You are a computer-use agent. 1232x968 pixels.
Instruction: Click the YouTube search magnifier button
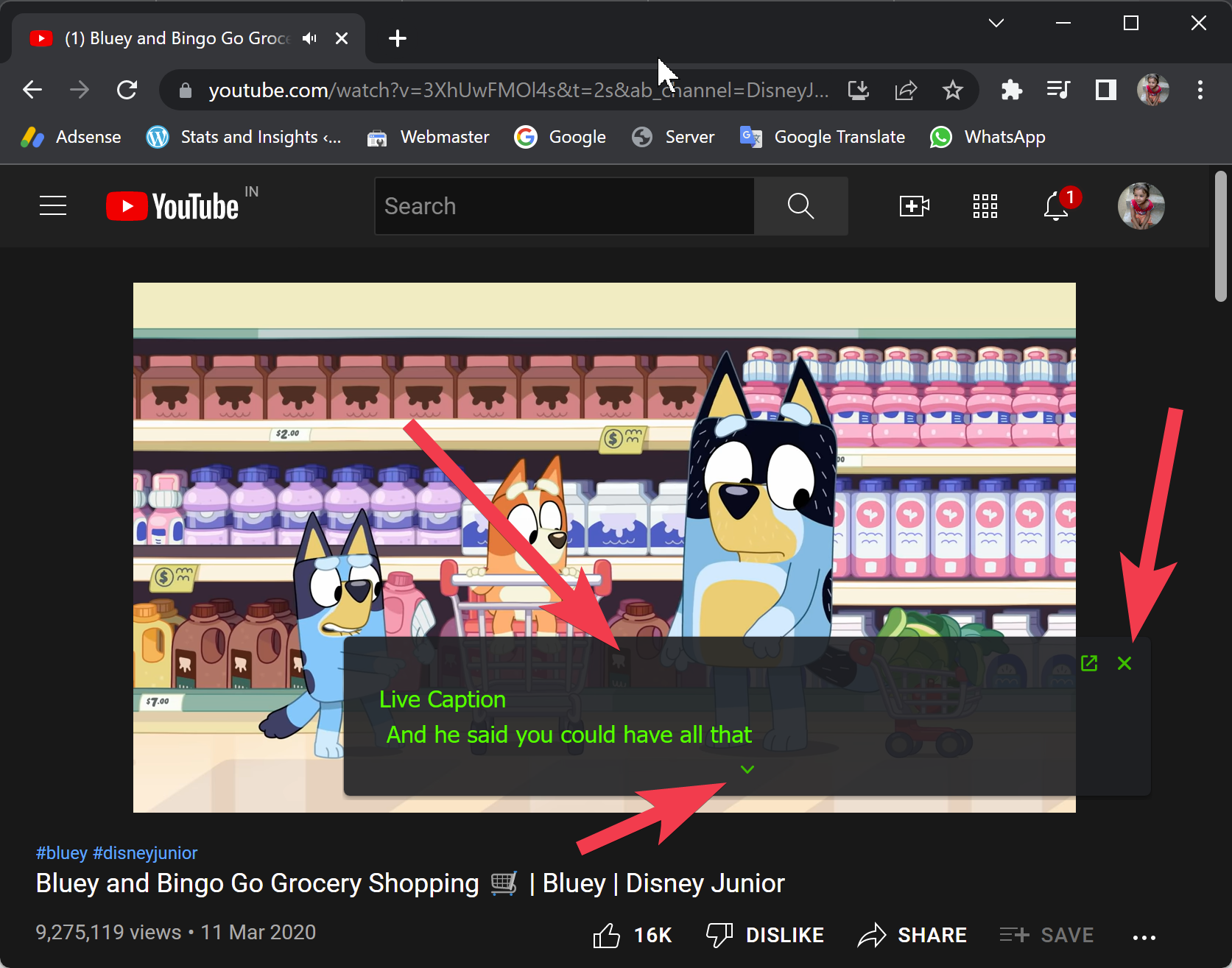click(x=800, y=206)
